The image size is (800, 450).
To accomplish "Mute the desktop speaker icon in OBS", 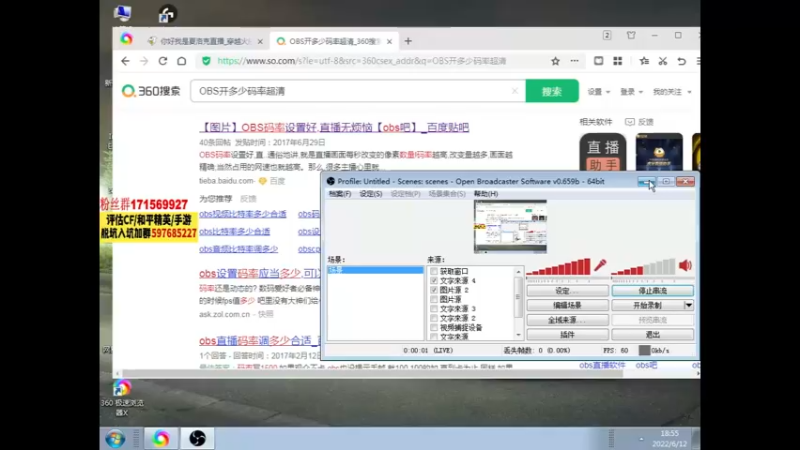I will point(685,265).
